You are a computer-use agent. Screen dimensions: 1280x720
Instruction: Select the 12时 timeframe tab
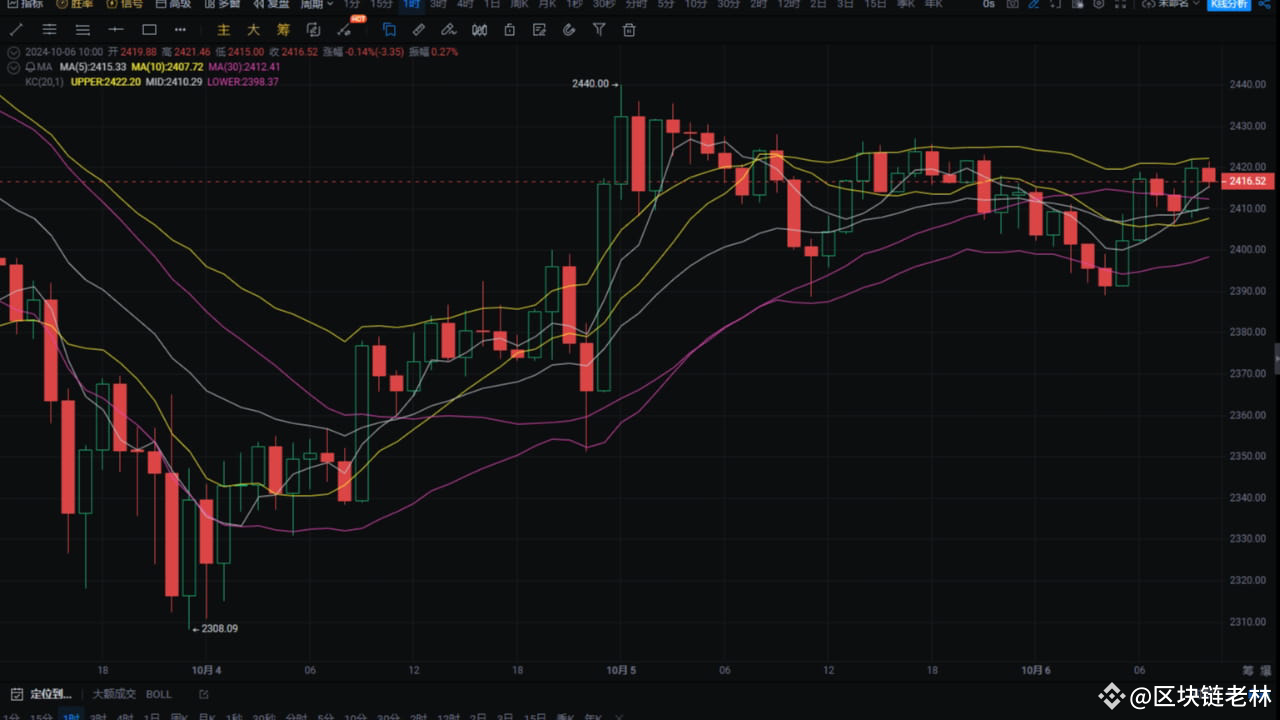tap(788, 4)
